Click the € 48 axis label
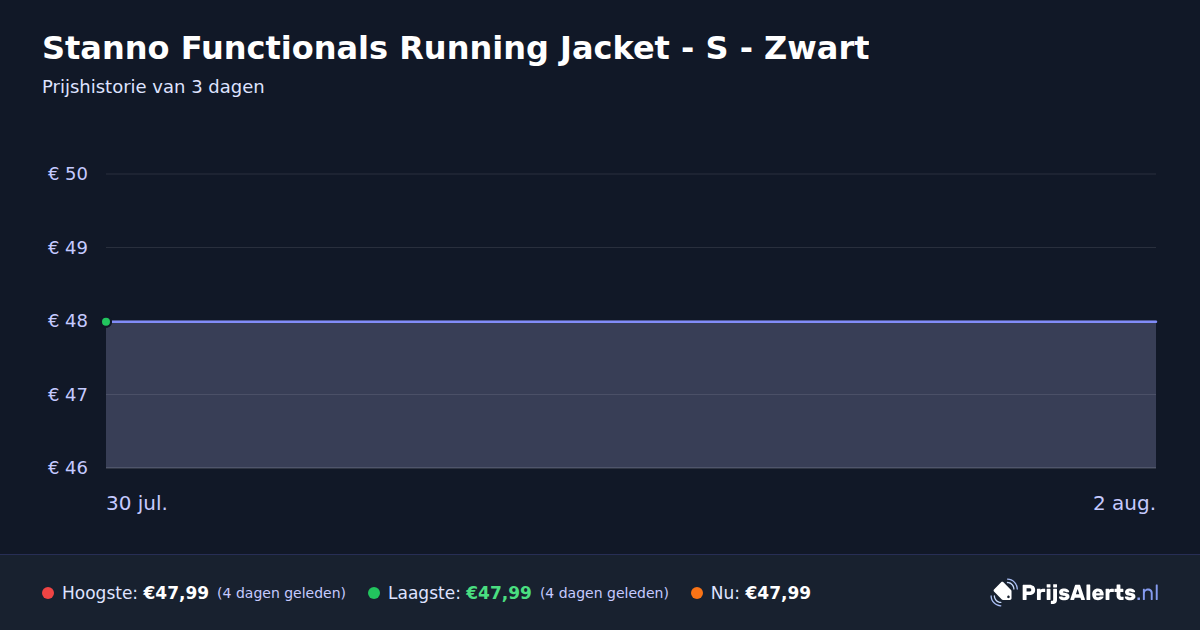Image resolution: width=1200 pixels, height=630 pixels. 68,321
